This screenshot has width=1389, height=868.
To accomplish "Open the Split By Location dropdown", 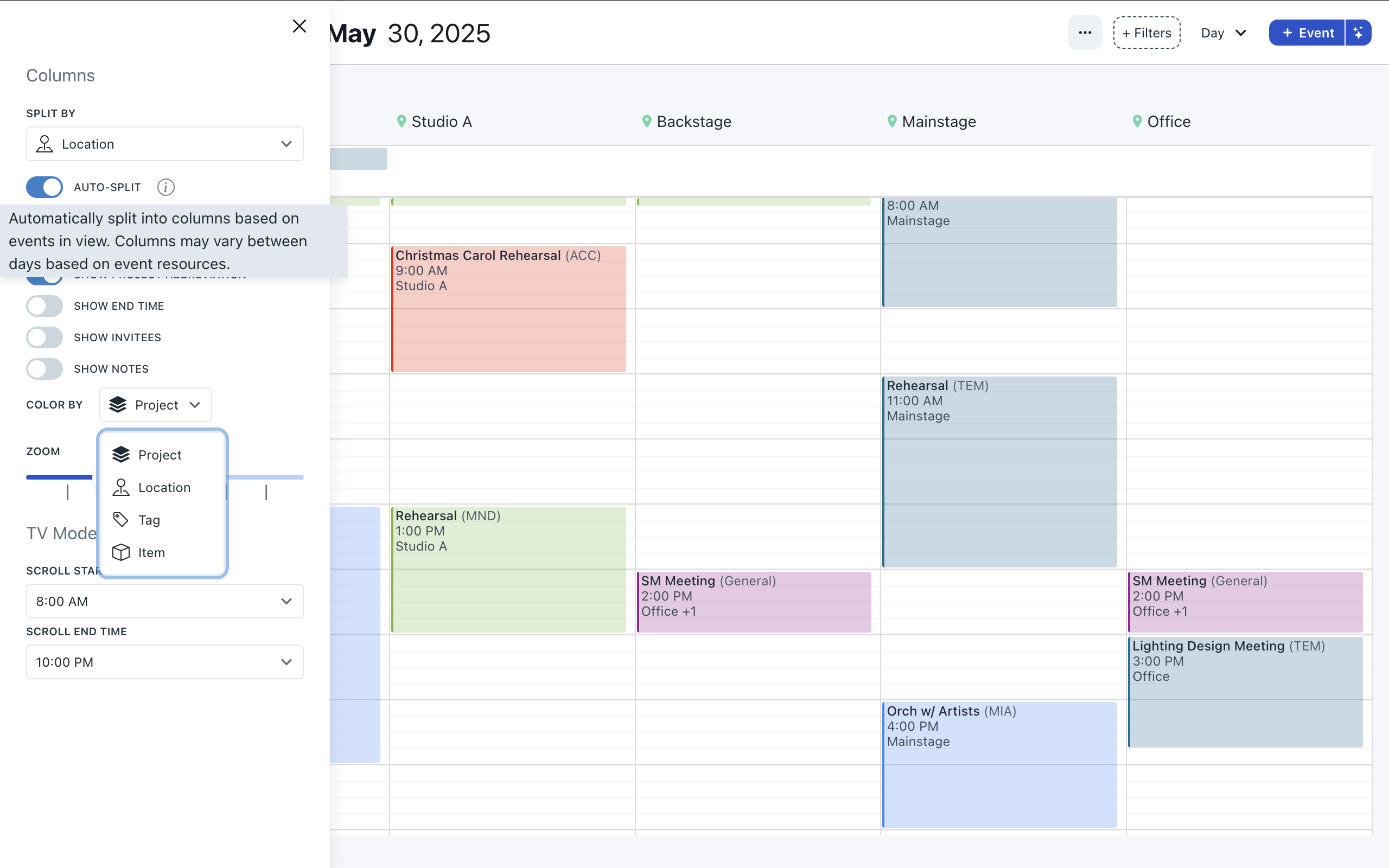I will (x=164, y=144).
